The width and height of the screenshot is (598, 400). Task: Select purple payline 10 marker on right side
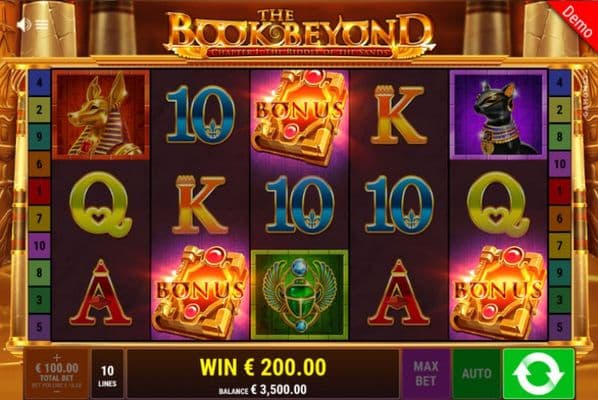tap(559, 164)
